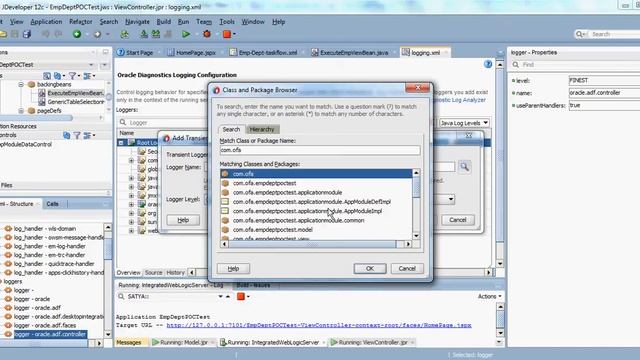The image size is (640, 360).
Task: Click the magnifier search icon beside logger name field
Action: tap(464, 167)
